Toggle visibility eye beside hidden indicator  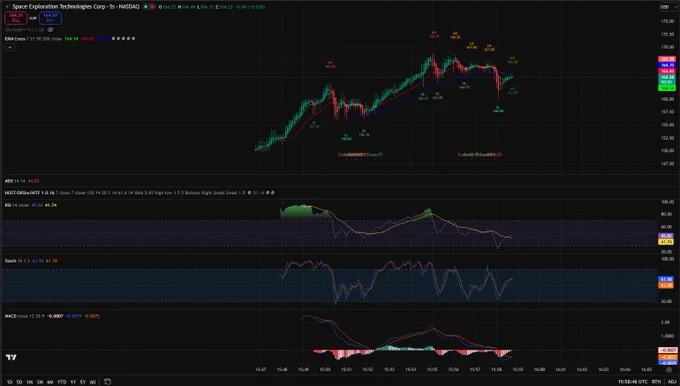click(x=50, y=30)
